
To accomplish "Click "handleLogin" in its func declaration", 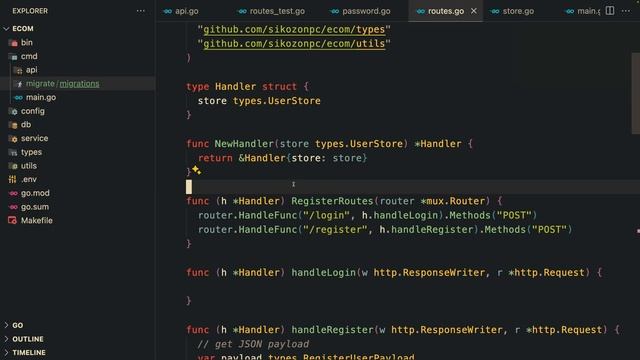I will [323, 272].
